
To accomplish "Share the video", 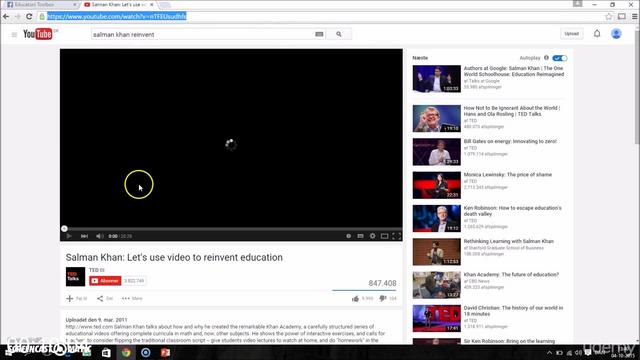I will pyautogui.click(x=104, y=298).
